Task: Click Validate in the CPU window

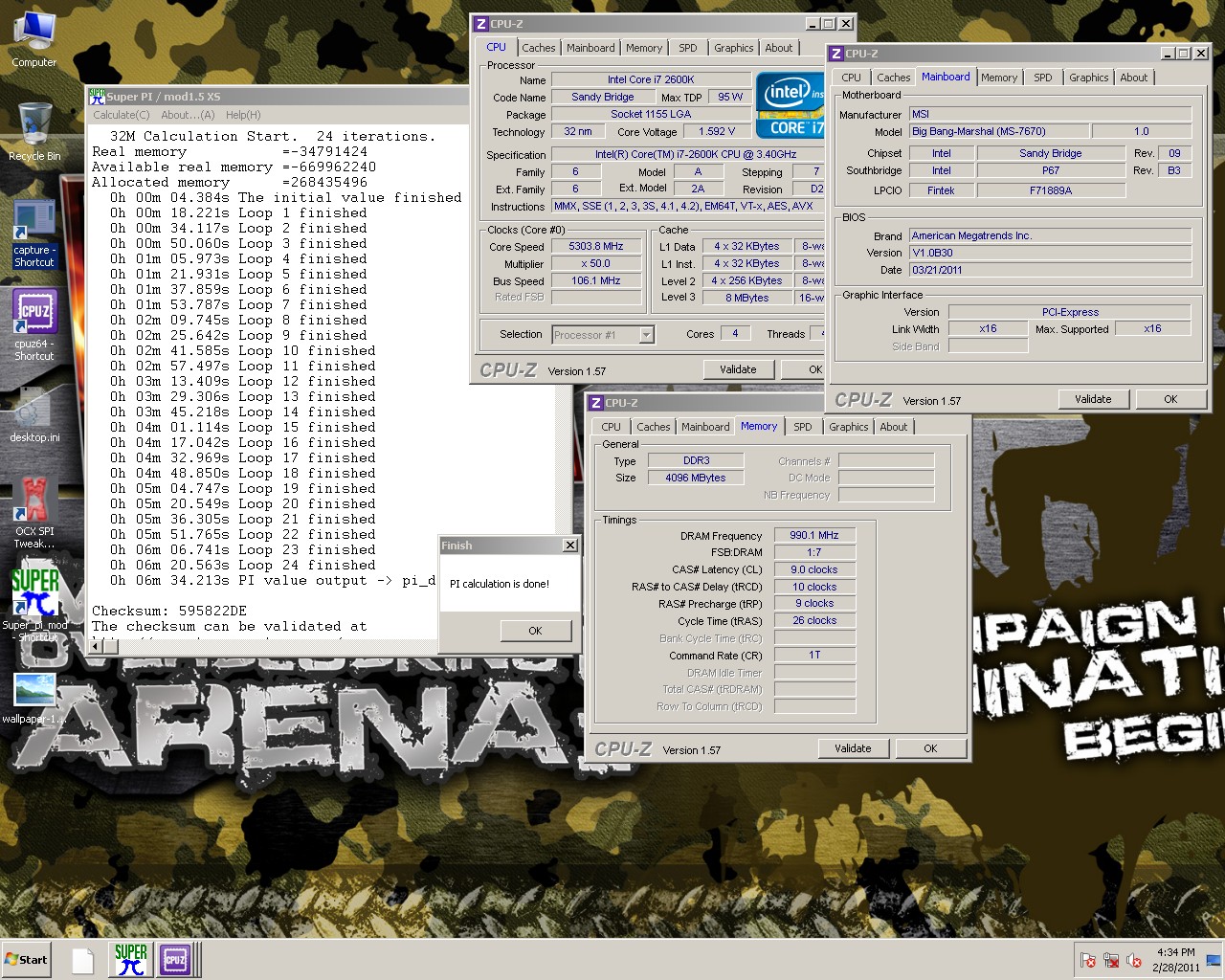Action: tap(738, 369)
